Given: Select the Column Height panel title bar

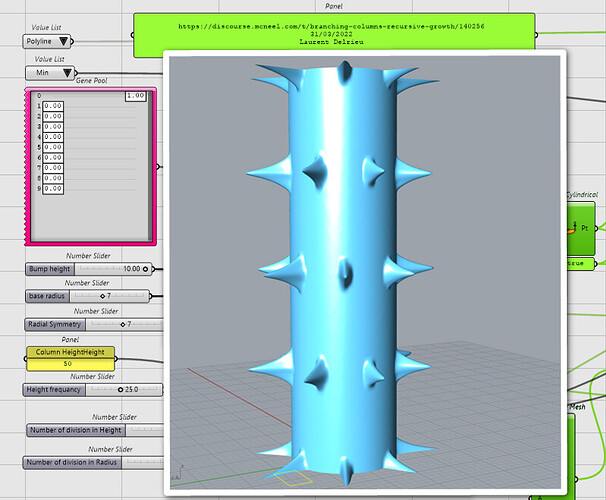Looking at the screenshot, I should (70, 352).
